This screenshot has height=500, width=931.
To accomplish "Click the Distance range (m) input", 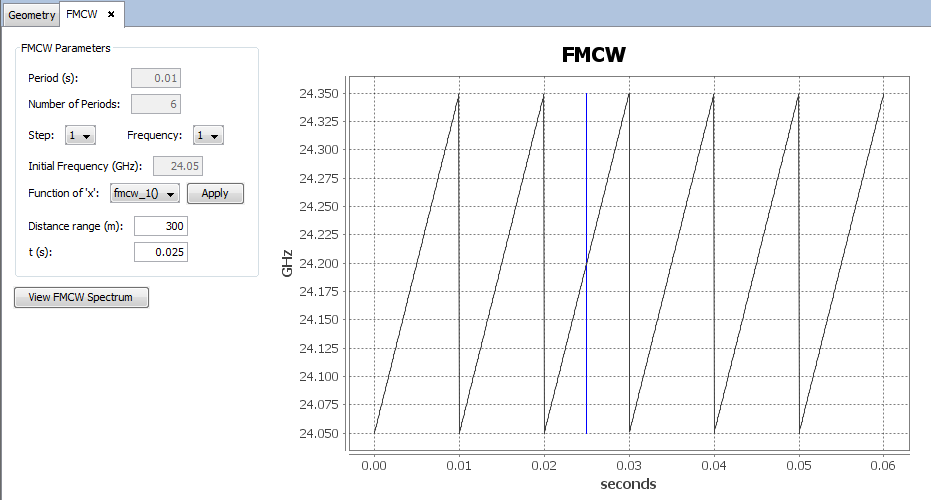I will point(160,226).
